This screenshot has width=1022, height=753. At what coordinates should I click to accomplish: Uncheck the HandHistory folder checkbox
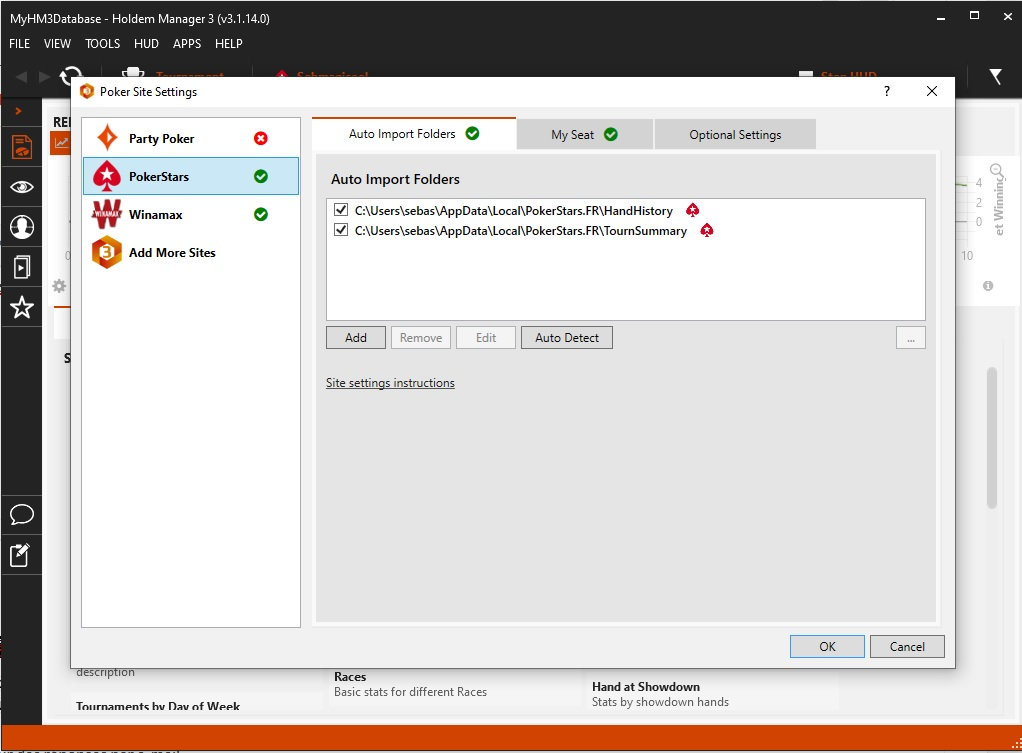click(340, 209)
